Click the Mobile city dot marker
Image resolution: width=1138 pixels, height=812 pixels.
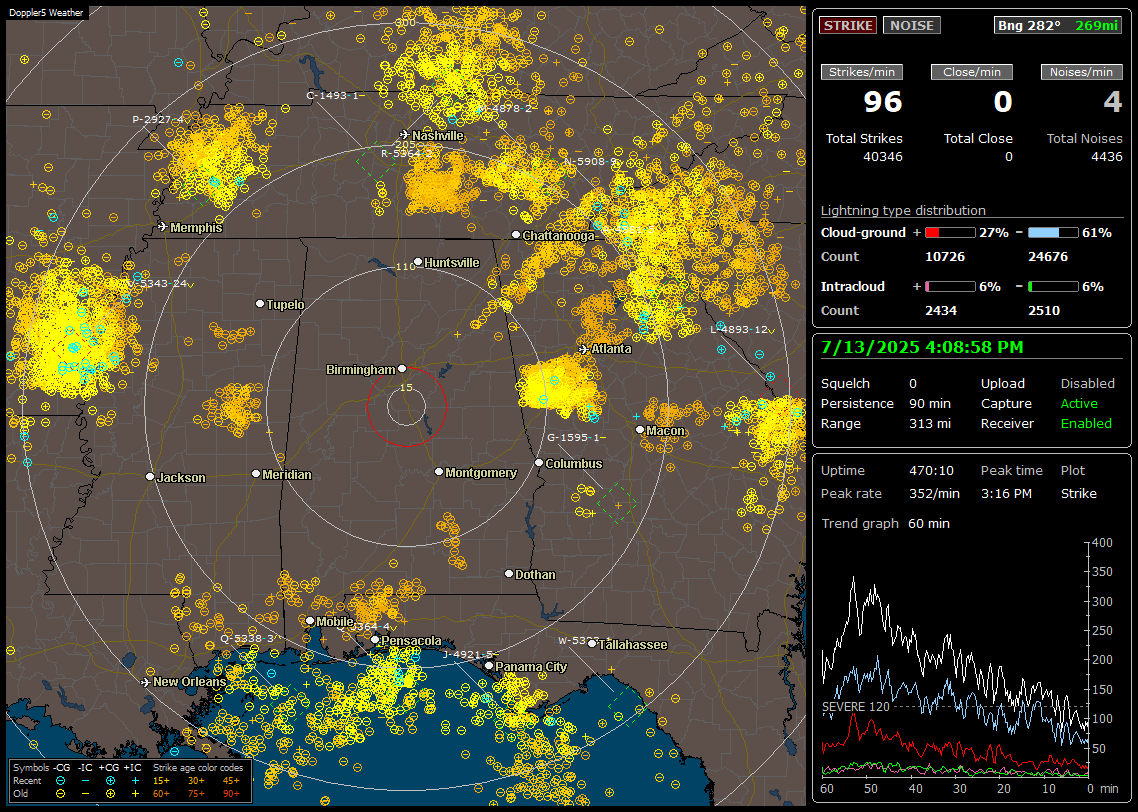click(x=310, y=620)
